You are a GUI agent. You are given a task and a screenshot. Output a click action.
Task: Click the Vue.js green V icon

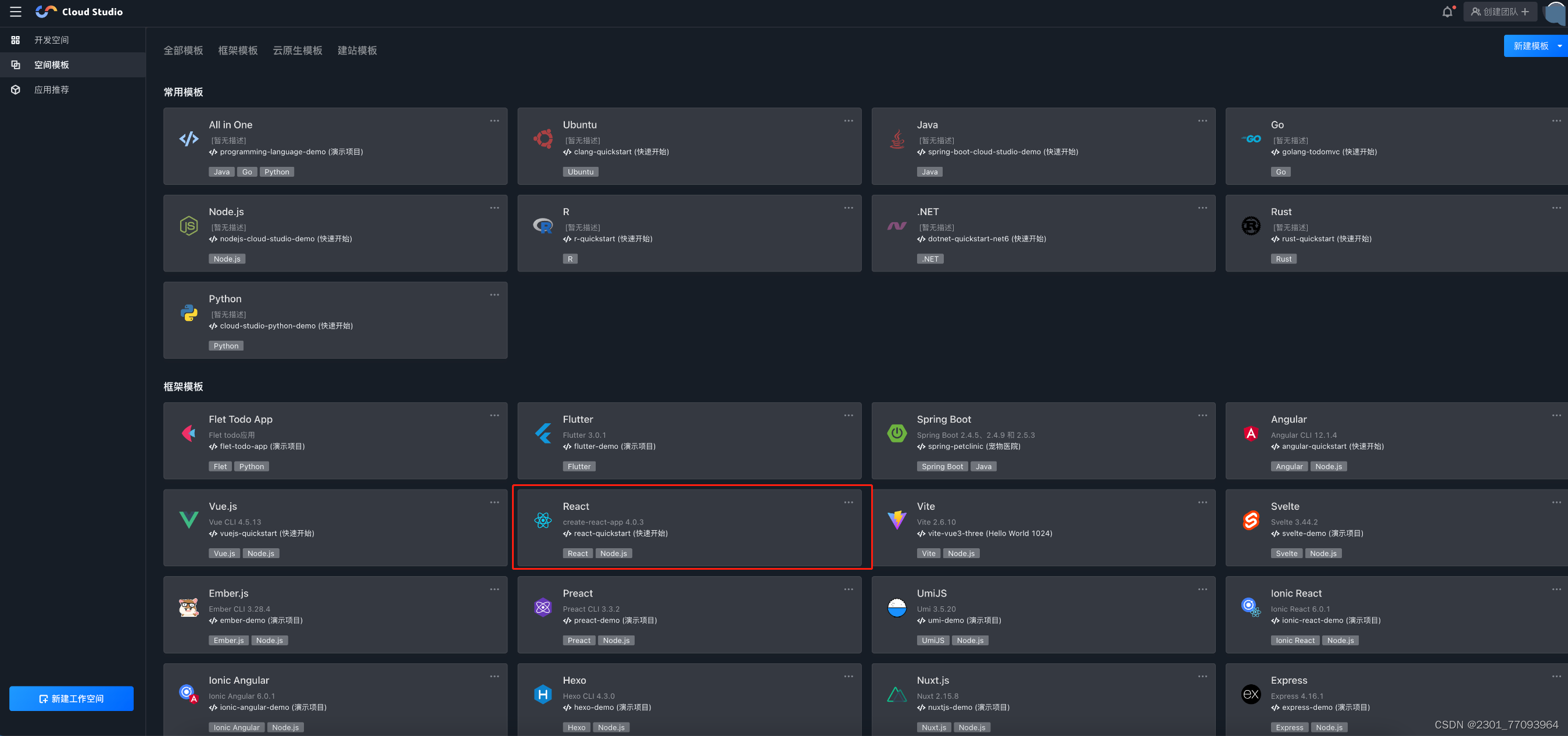pyautogui.click(x=189, y=520)
